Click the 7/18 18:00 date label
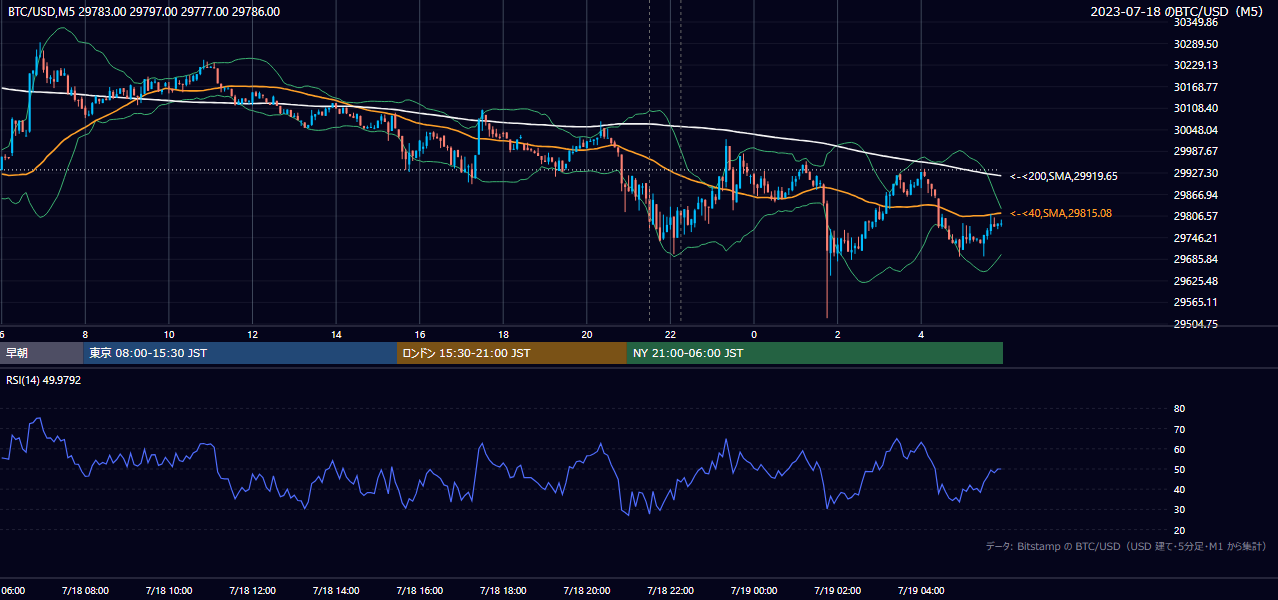 point(503,590)
